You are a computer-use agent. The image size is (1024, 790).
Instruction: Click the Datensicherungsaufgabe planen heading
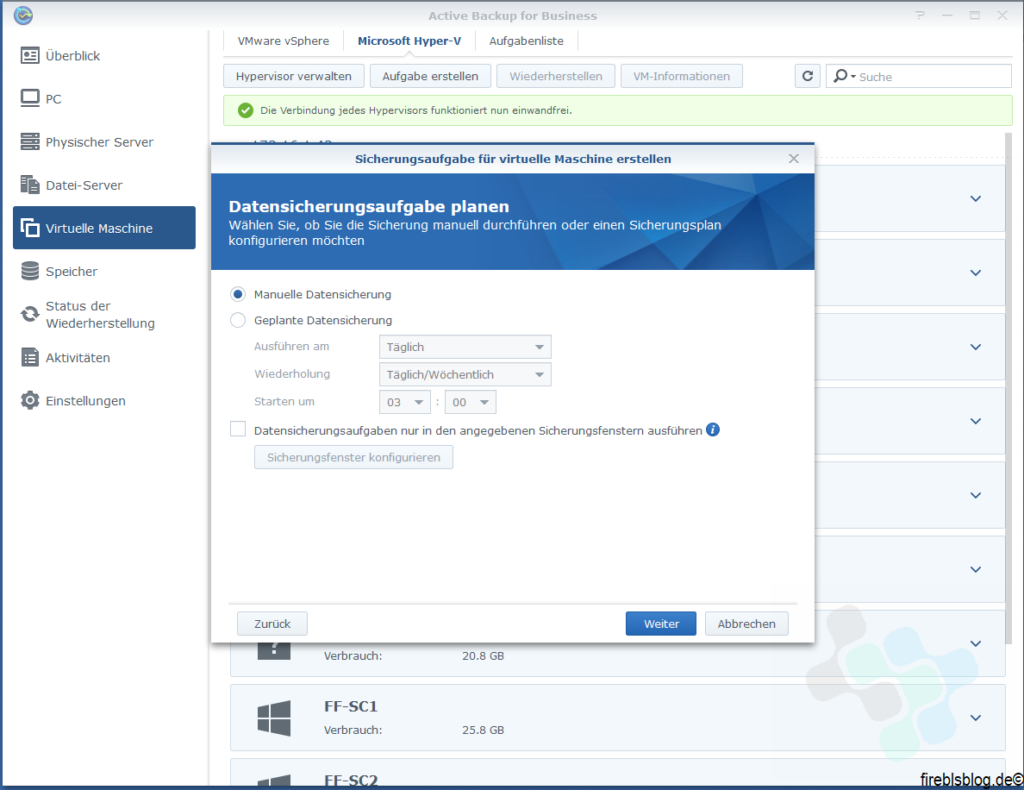pyautogui.click(x=369, y=206)
